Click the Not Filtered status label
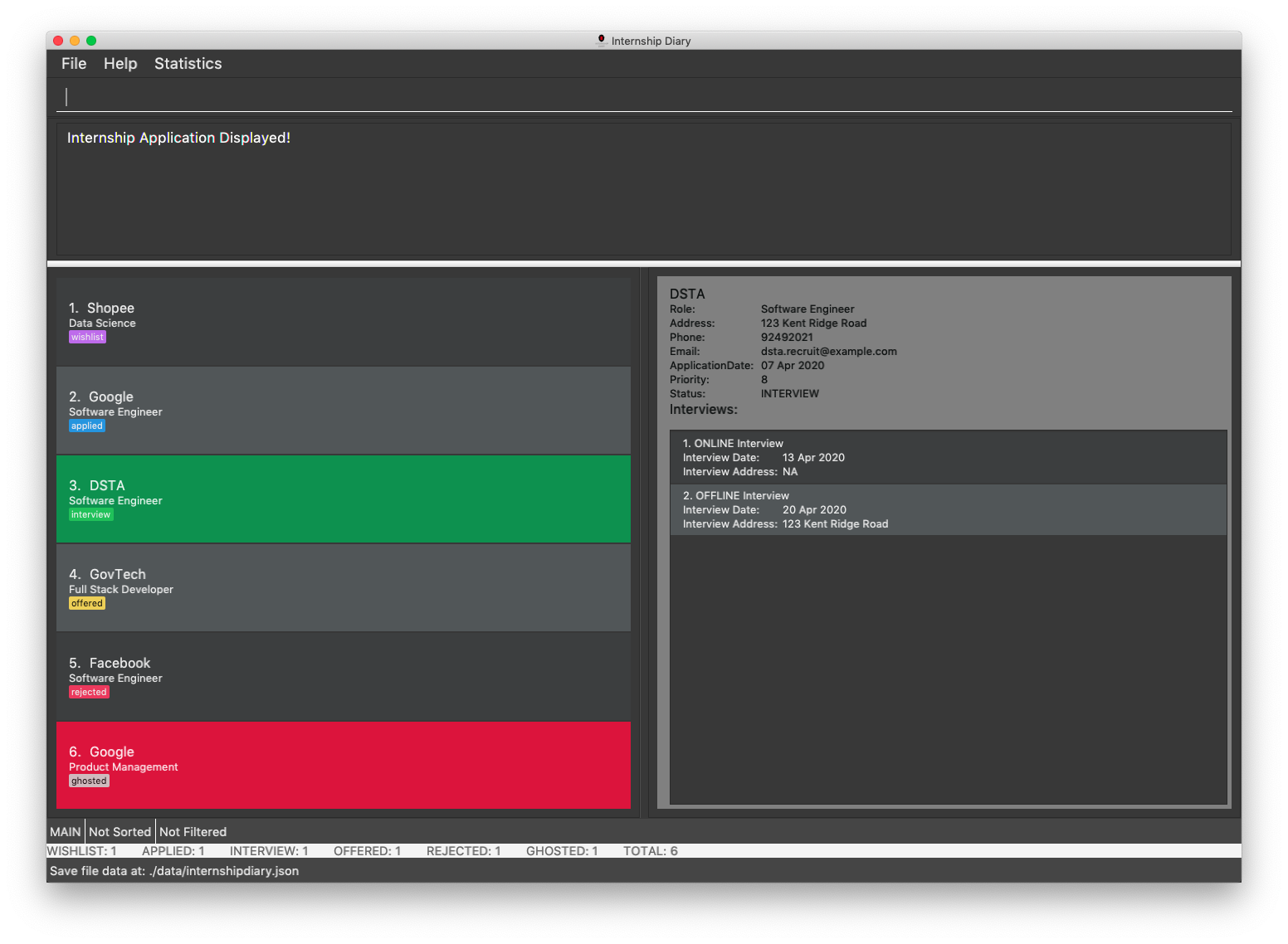The width and height of the screenshot is (1288, 944). 193,832
